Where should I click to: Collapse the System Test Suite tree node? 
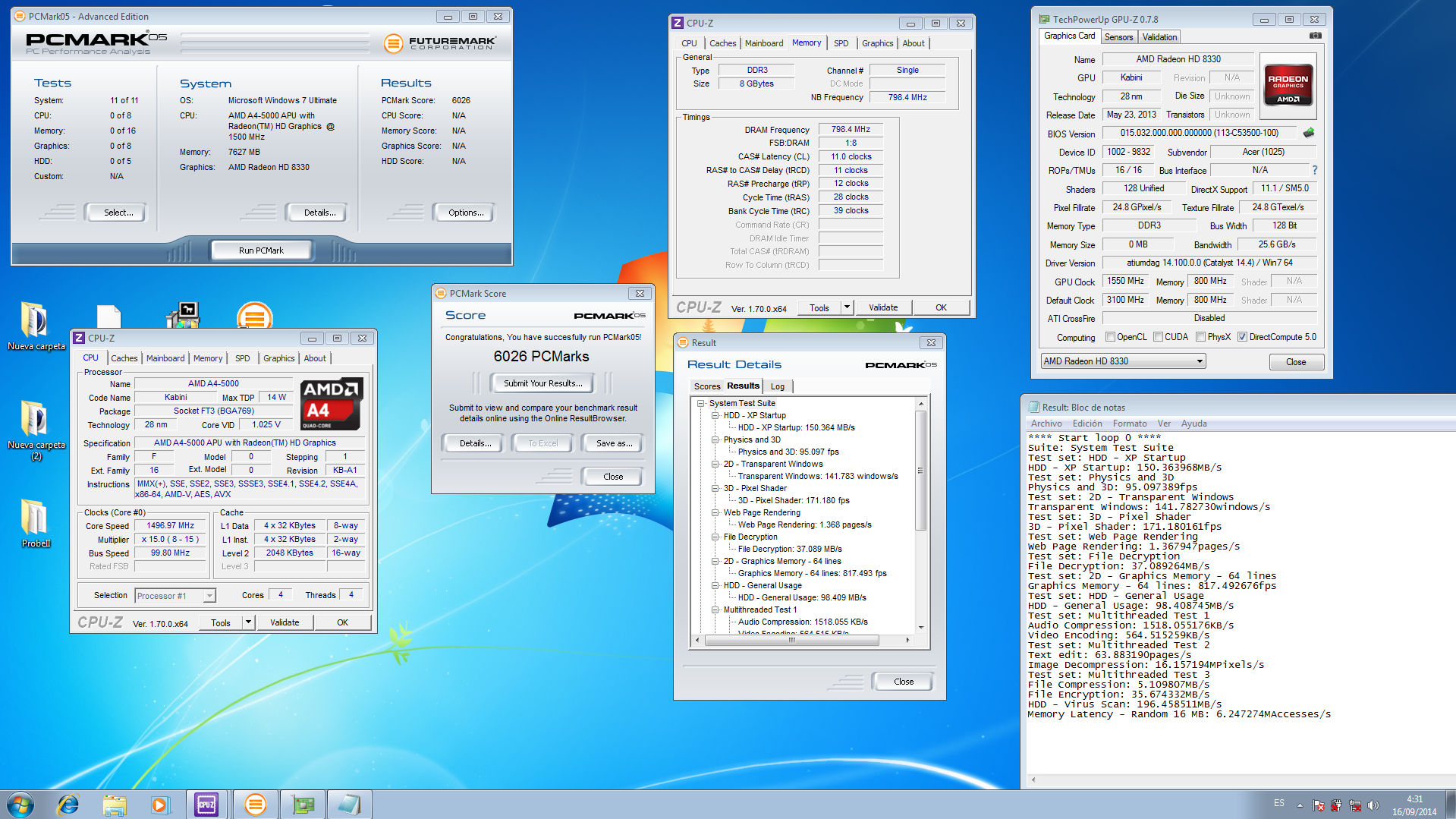pos(701,403)
